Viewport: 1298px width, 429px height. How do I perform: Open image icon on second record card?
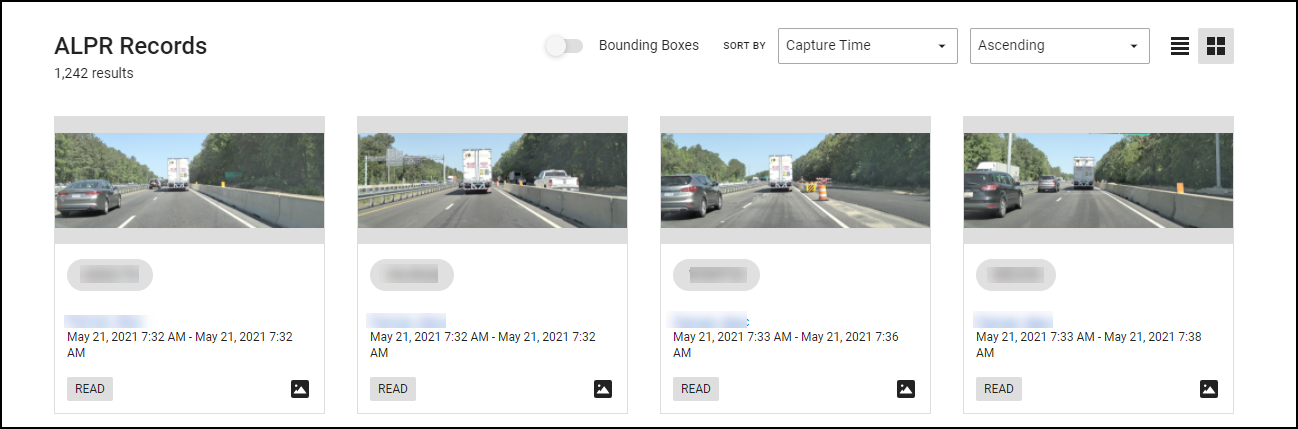click(x=603, y=389)
